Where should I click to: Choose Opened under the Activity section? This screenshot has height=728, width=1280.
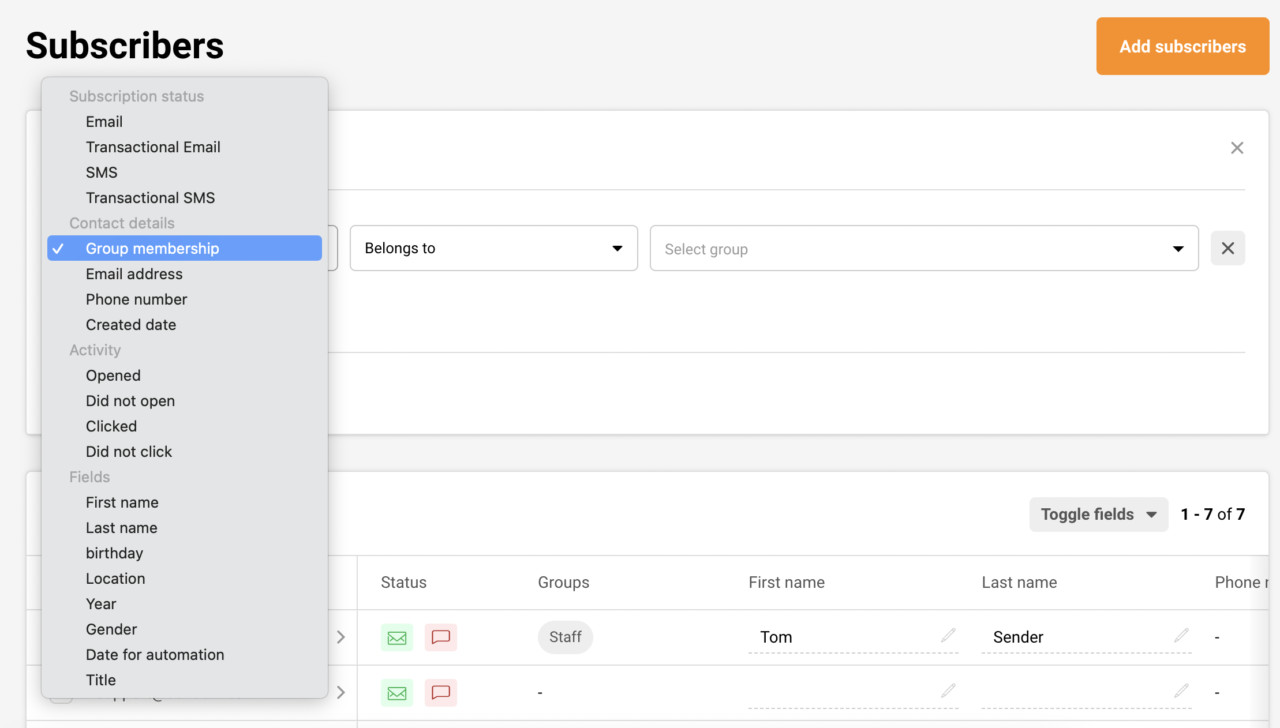point(113,375)
